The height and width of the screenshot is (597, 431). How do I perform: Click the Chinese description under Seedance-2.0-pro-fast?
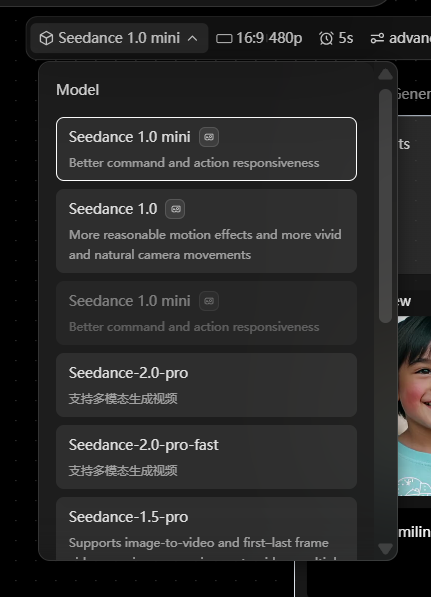point(123,471)
